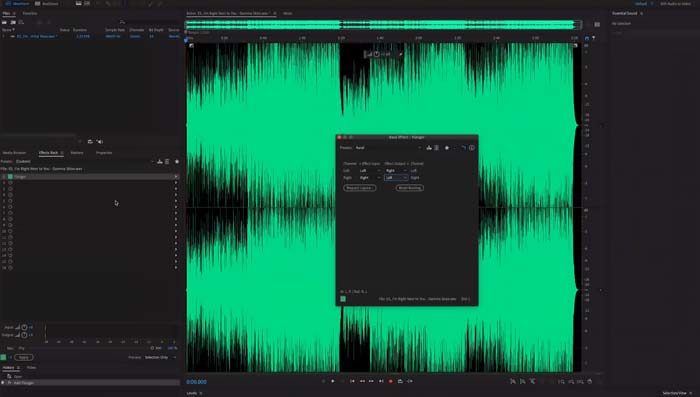Delete preset trash icon in Rack Effect dialog

coord(437,148)
